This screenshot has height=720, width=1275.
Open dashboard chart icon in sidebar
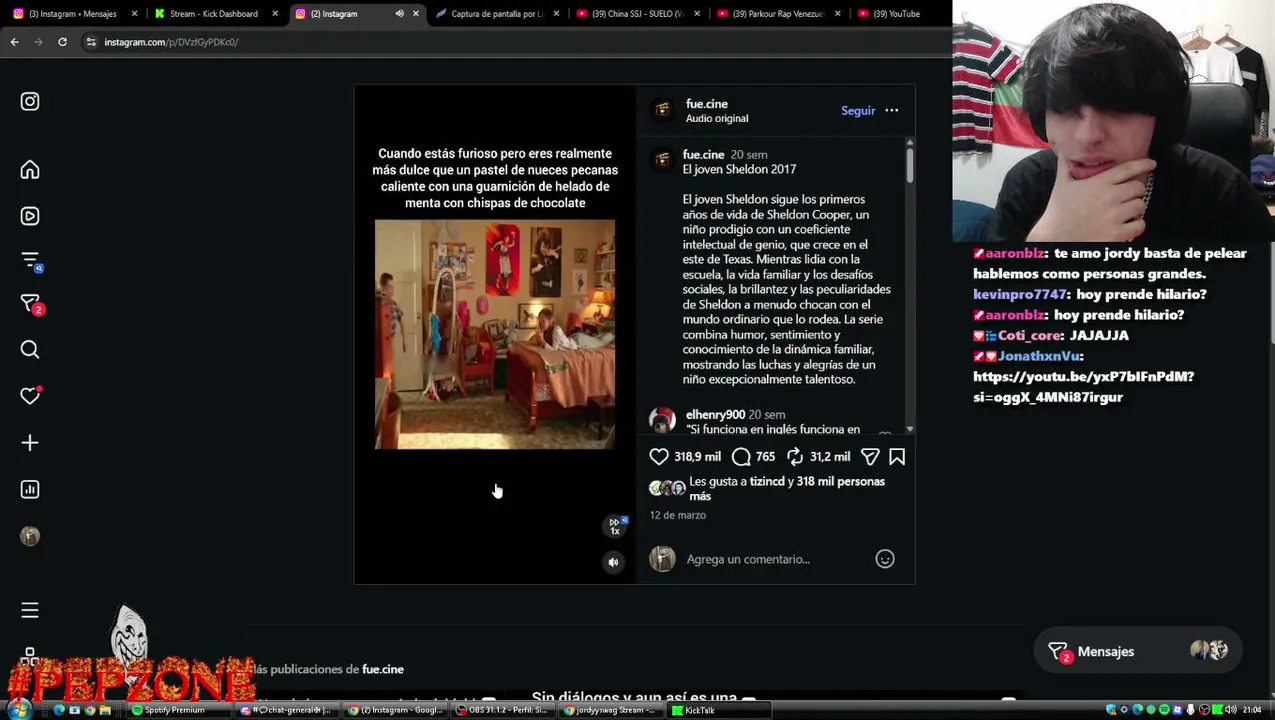pyautogui.click(x=30, y=489)
